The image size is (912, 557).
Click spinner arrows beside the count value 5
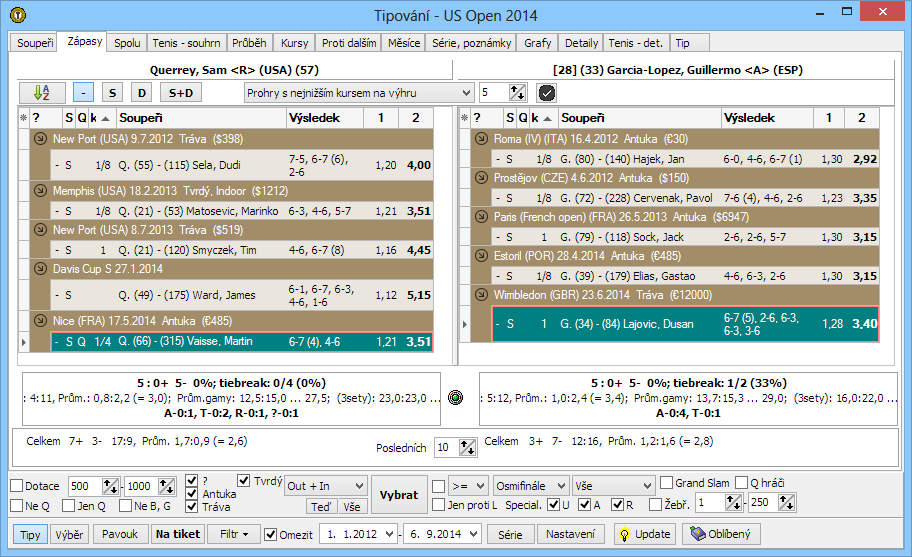tap(517, 92)
